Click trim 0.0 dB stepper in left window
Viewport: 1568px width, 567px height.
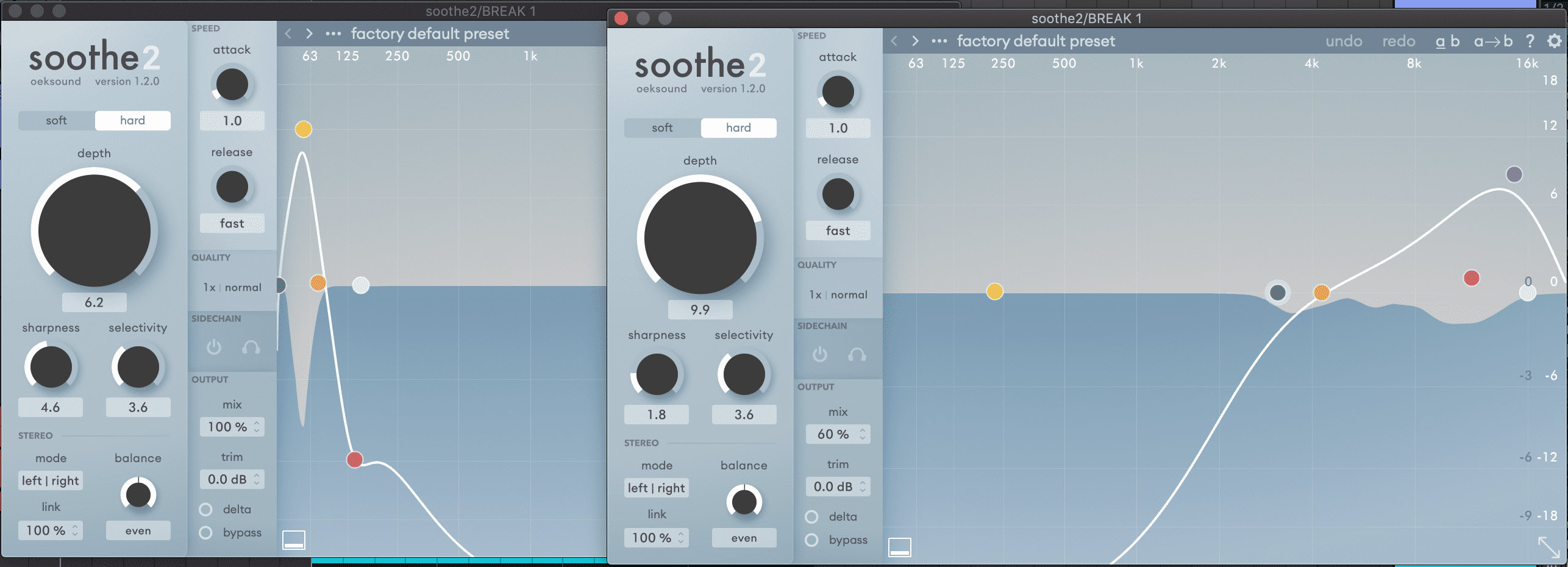(257, 479)
